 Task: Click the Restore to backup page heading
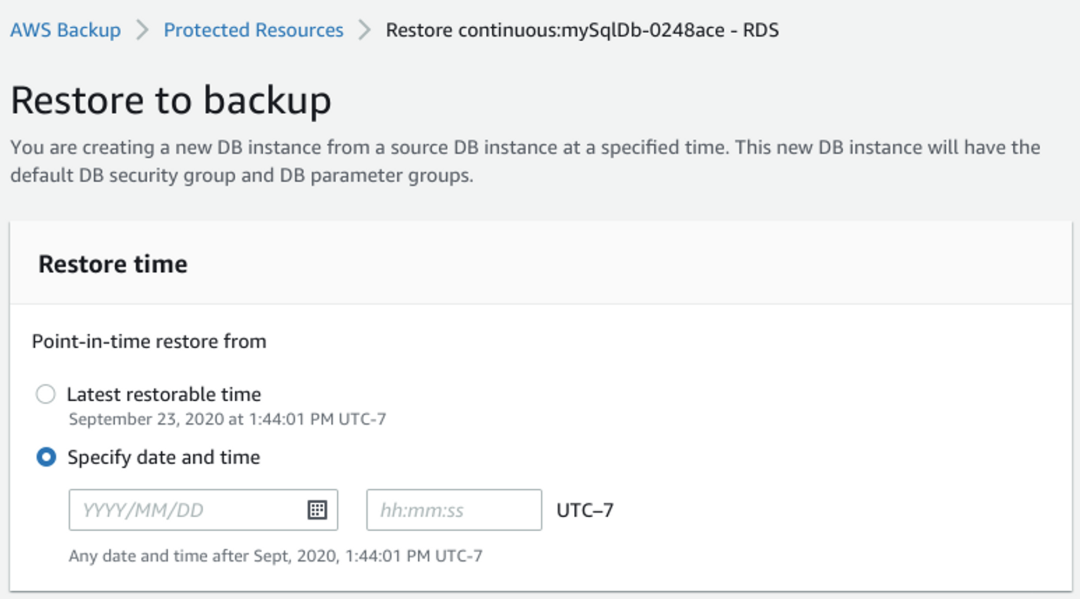171,101
